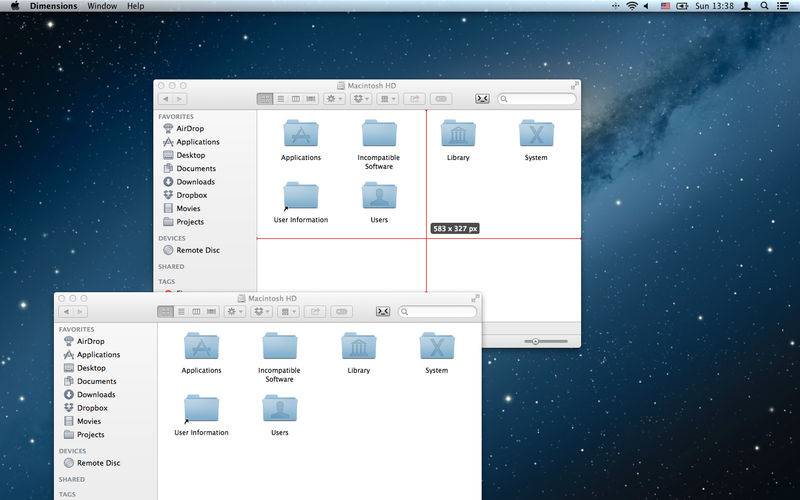800x500 pixels.
Task: Focus search field in front Finder window
Action: pyautogui.click(x=438, y=312)
